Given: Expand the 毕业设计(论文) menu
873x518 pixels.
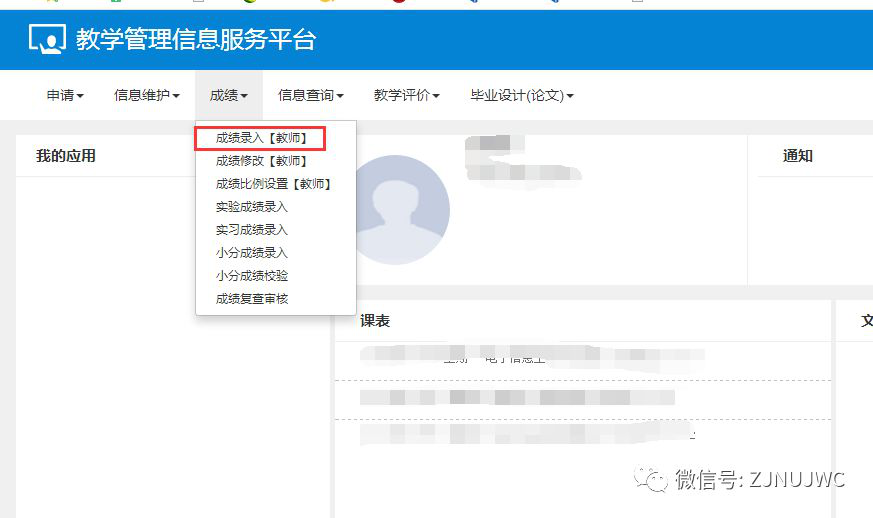Looking at the screenshot, I should click(x=522, y=95).
